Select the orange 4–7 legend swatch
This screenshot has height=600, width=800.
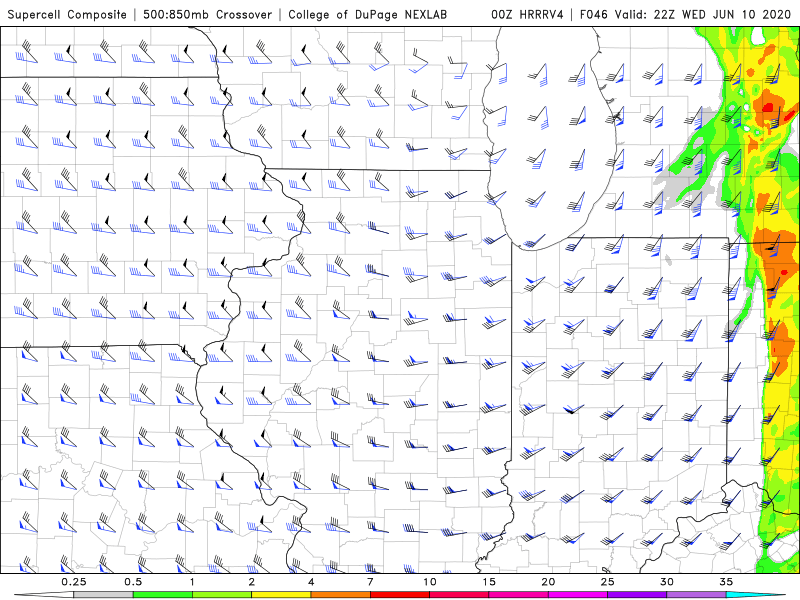340,595
